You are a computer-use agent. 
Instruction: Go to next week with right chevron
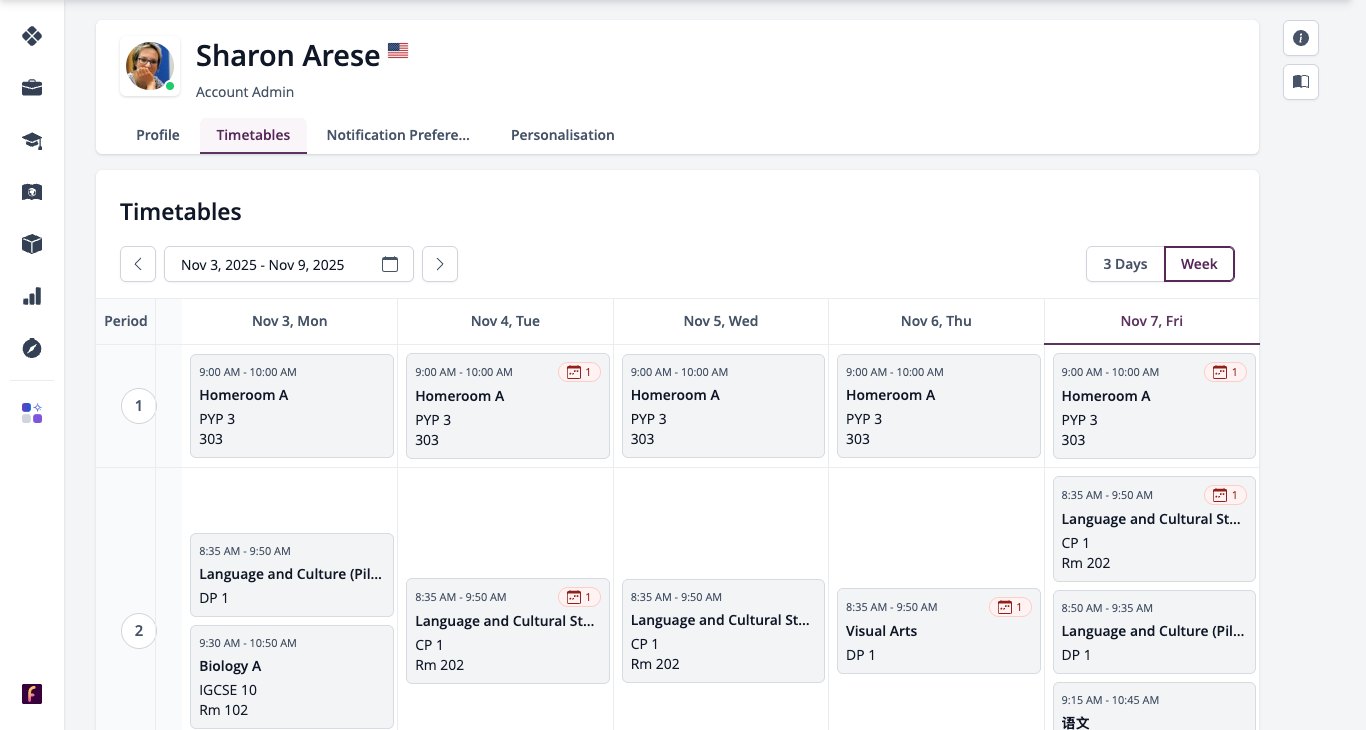pyautogui.click(x=440, y=264)
